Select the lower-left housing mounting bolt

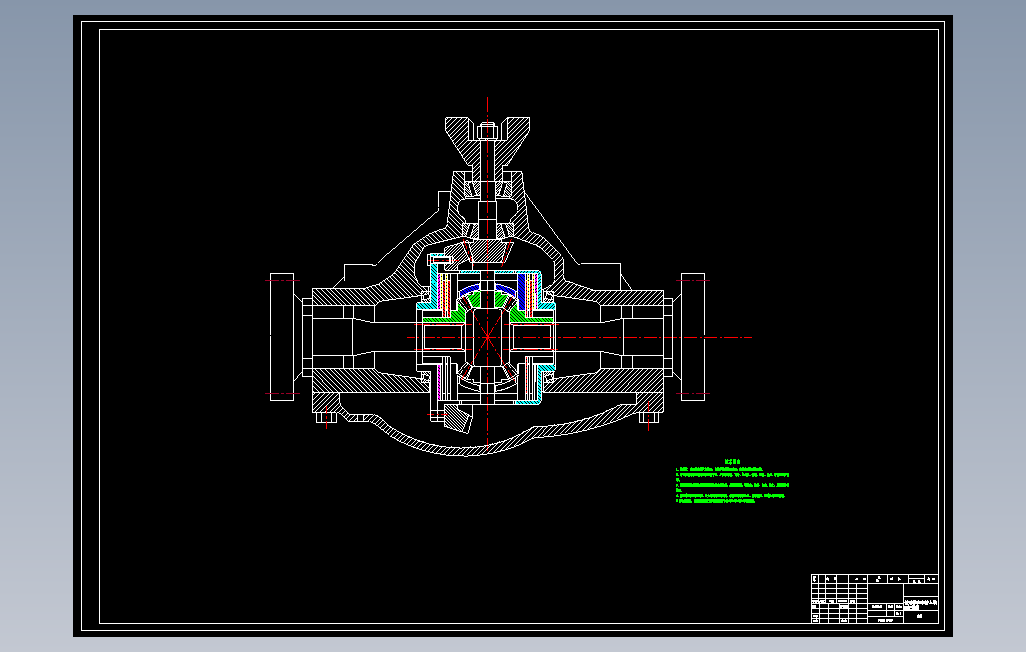[326, 416]
